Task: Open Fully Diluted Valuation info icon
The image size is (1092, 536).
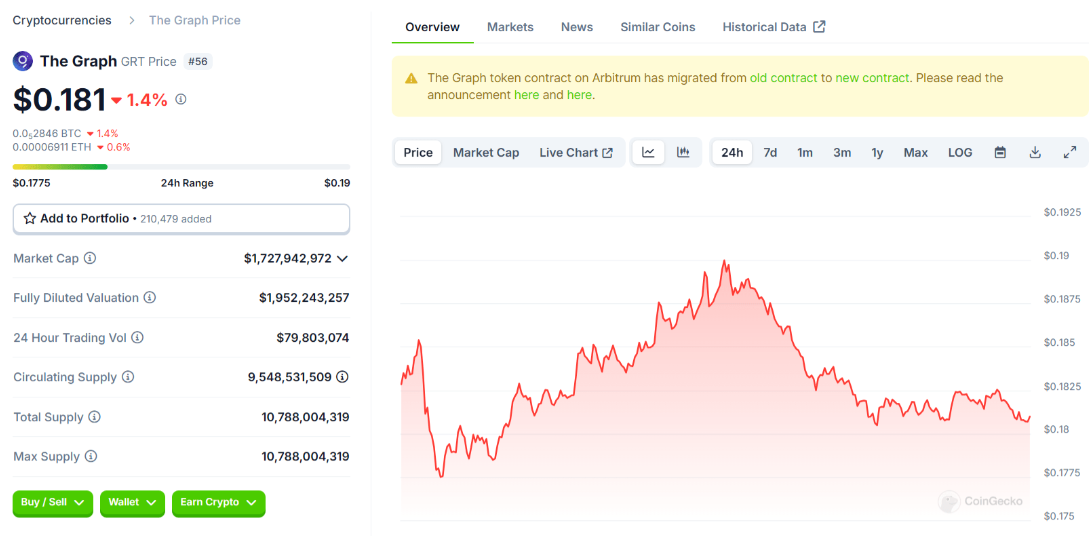Action: pos(150,298)
